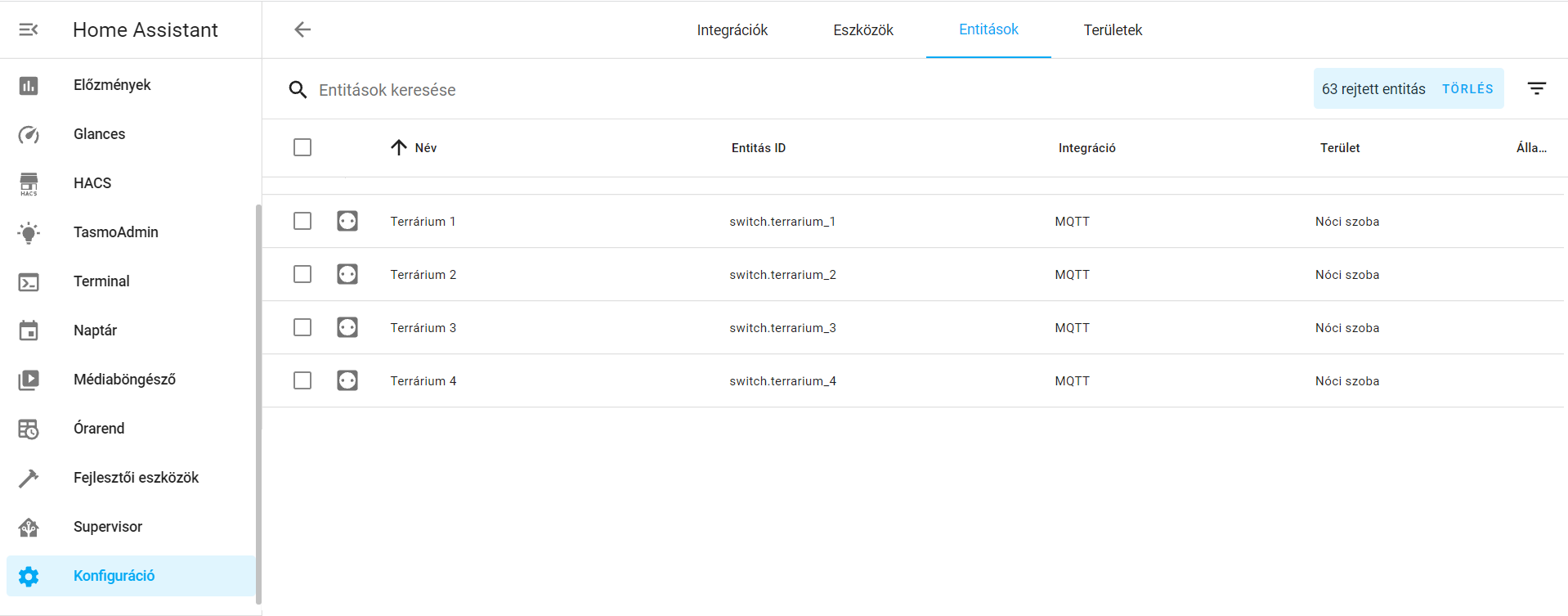This screenshot has height=616, width=1568.
Task: Open Glances sidebar item
Action: point(131,134)
